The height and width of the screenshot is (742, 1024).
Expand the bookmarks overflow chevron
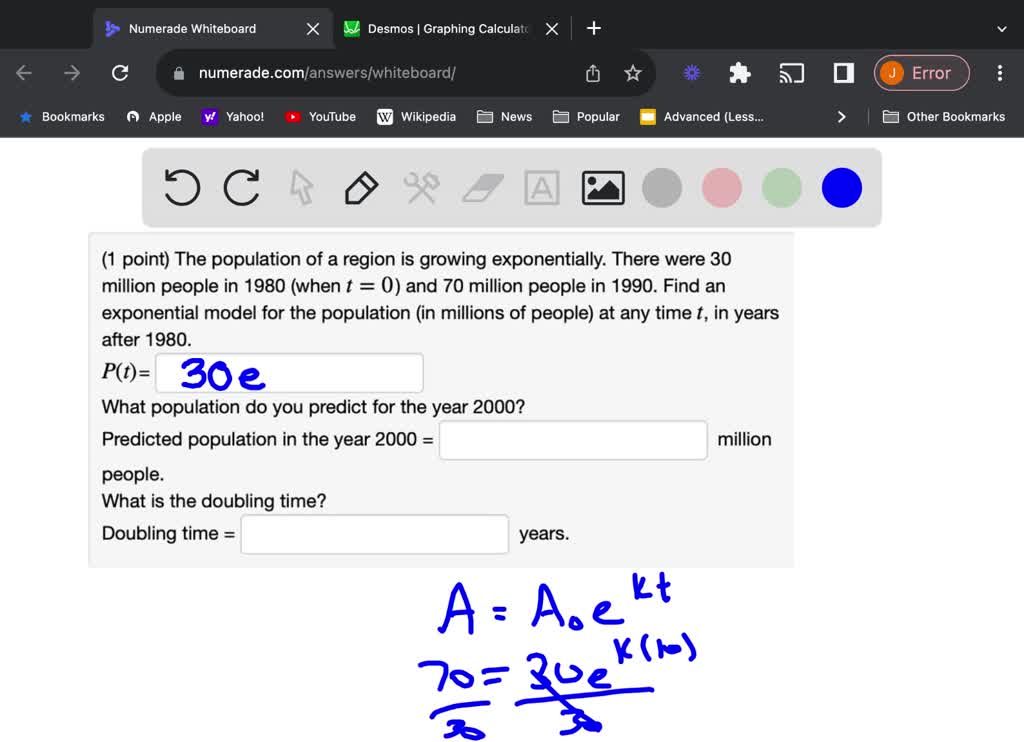pyautogui.click(x=842, y=116)
